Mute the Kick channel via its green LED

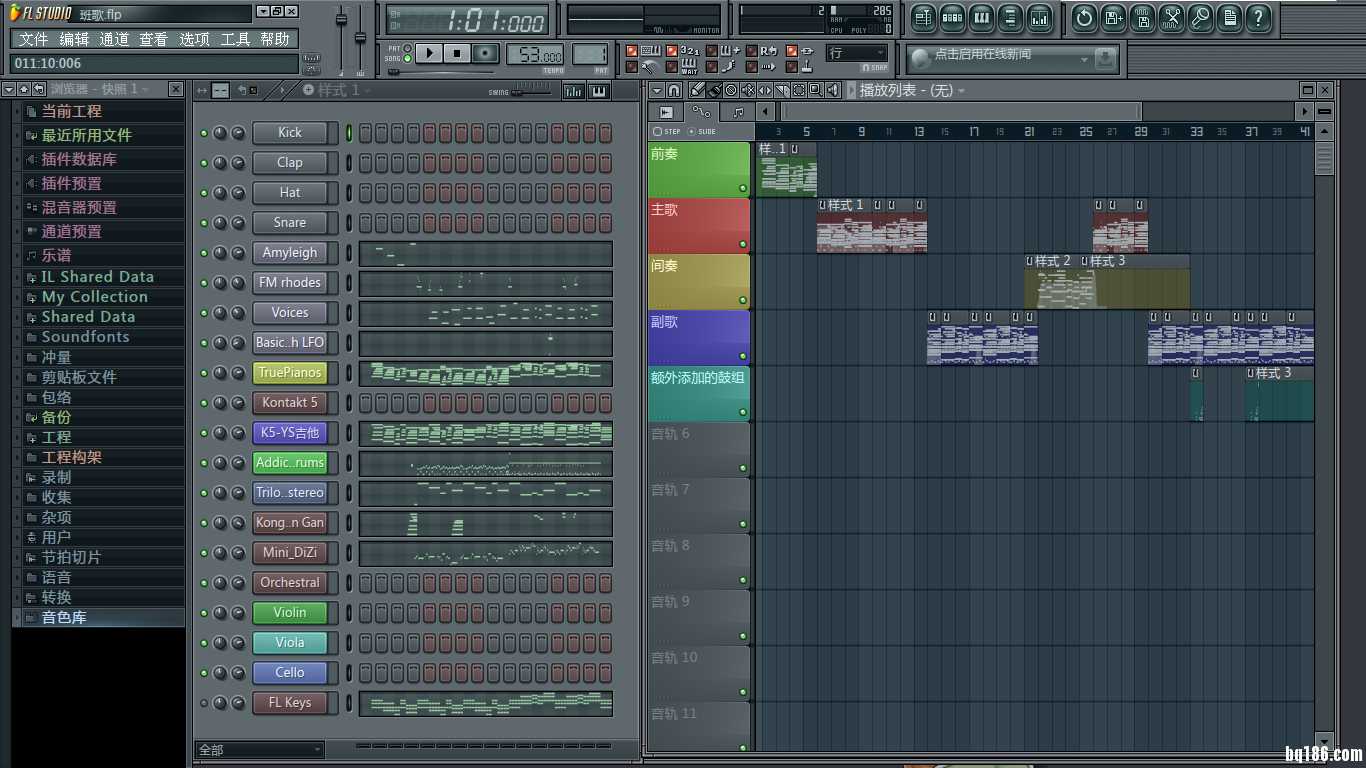tap(204, 133)
